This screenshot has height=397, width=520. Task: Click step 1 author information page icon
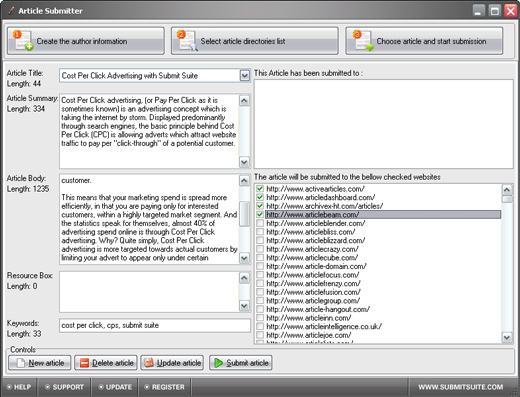click(24, 41)
